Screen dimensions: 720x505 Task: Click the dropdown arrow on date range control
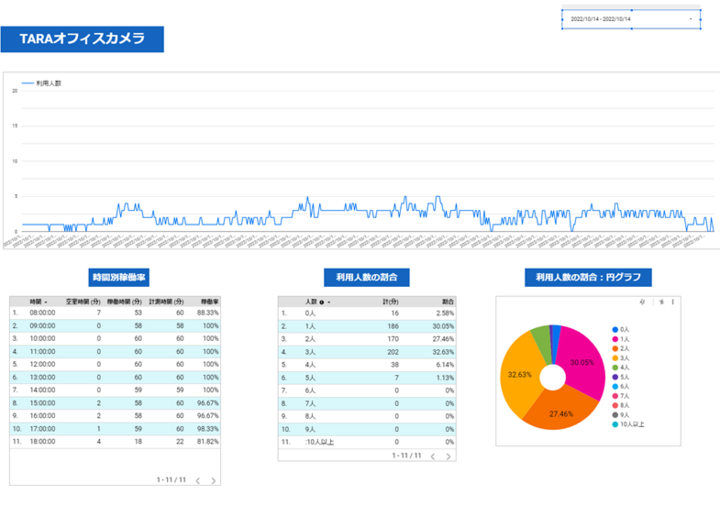click(x=691, y=19)
